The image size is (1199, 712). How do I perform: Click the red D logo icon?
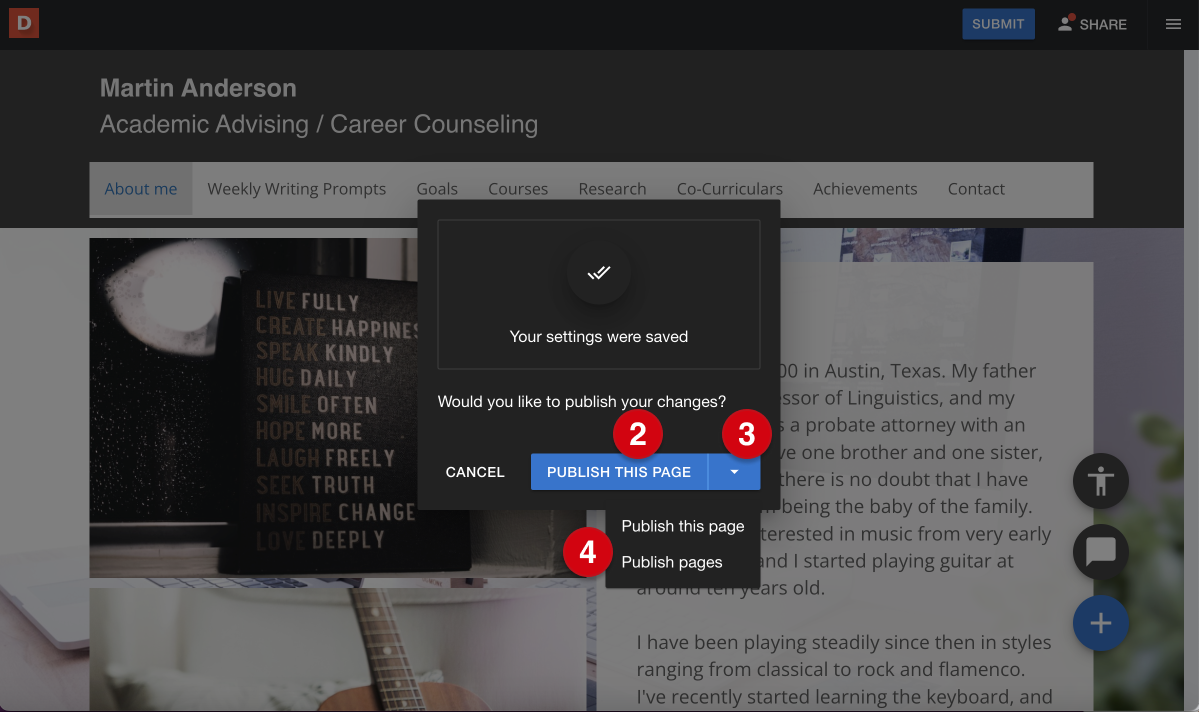(24, 23)
